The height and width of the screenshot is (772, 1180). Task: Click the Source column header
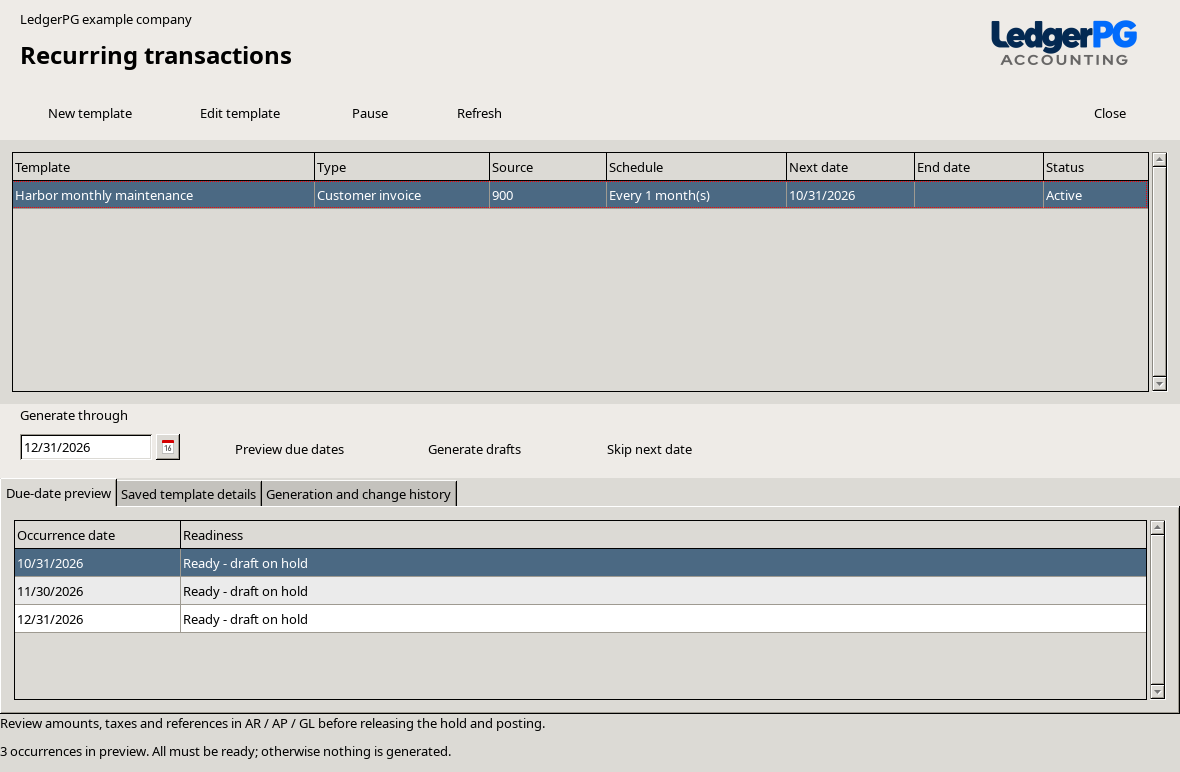click(548, 167)
